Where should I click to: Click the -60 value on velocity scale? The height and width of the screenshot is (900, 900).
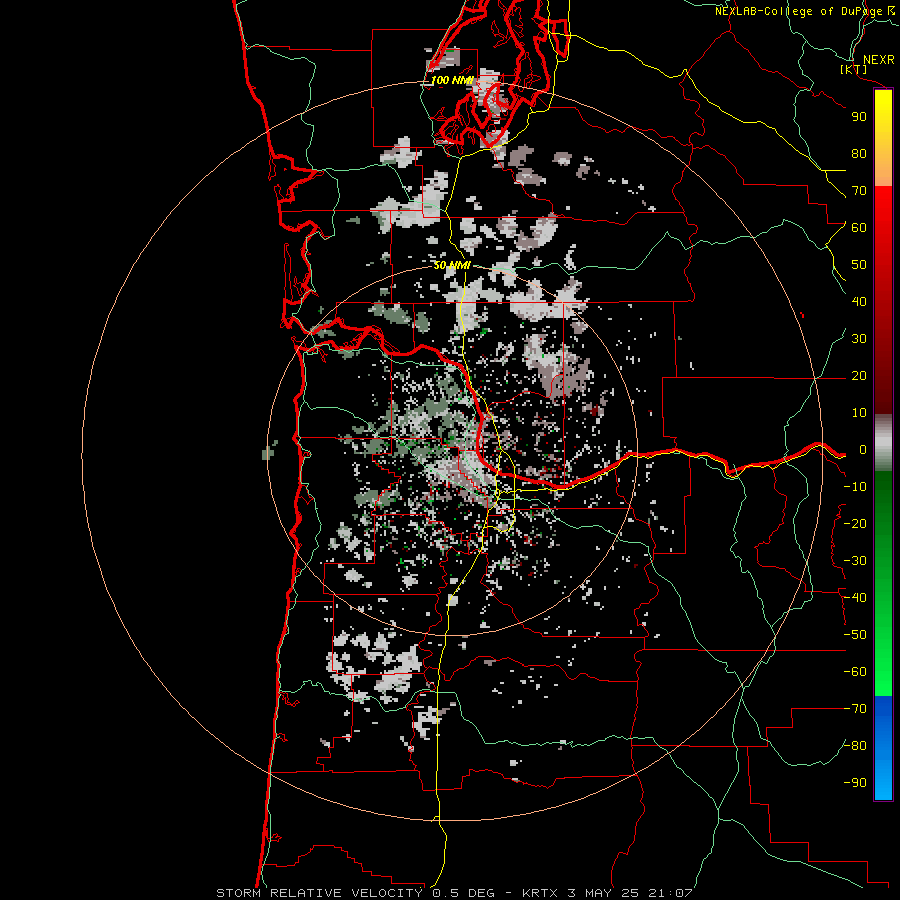[x=855, y=672]
